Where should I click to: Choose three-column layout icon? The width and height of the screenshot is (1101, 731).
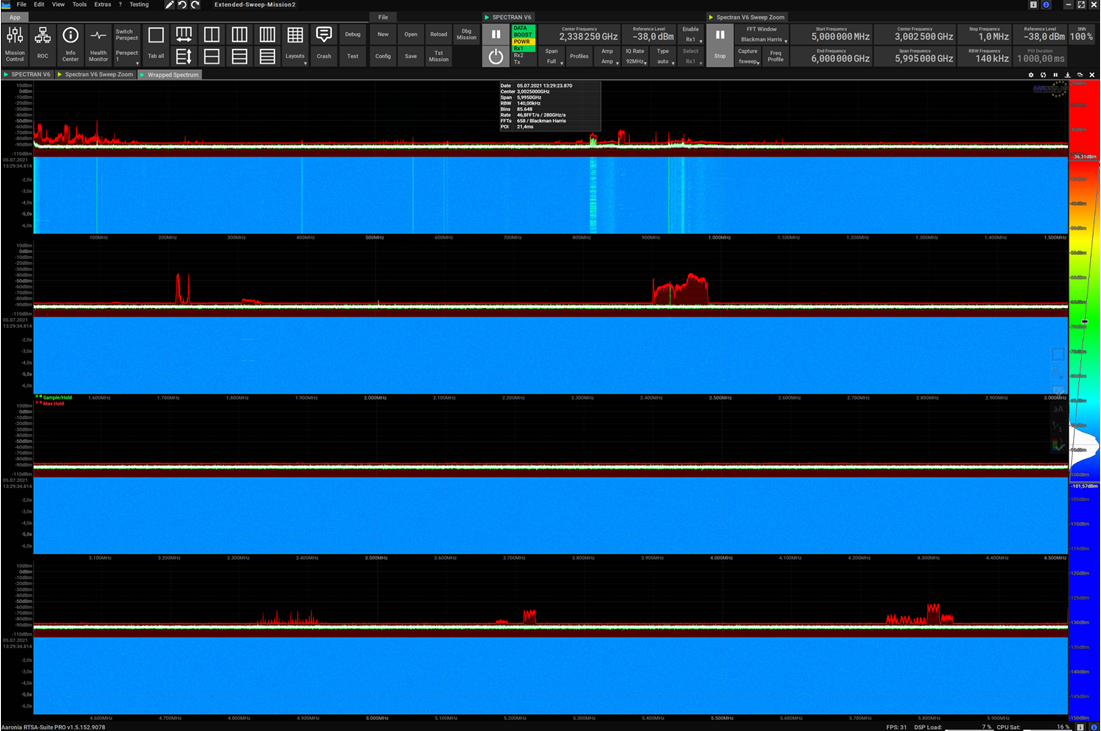(x=239, y=34)
